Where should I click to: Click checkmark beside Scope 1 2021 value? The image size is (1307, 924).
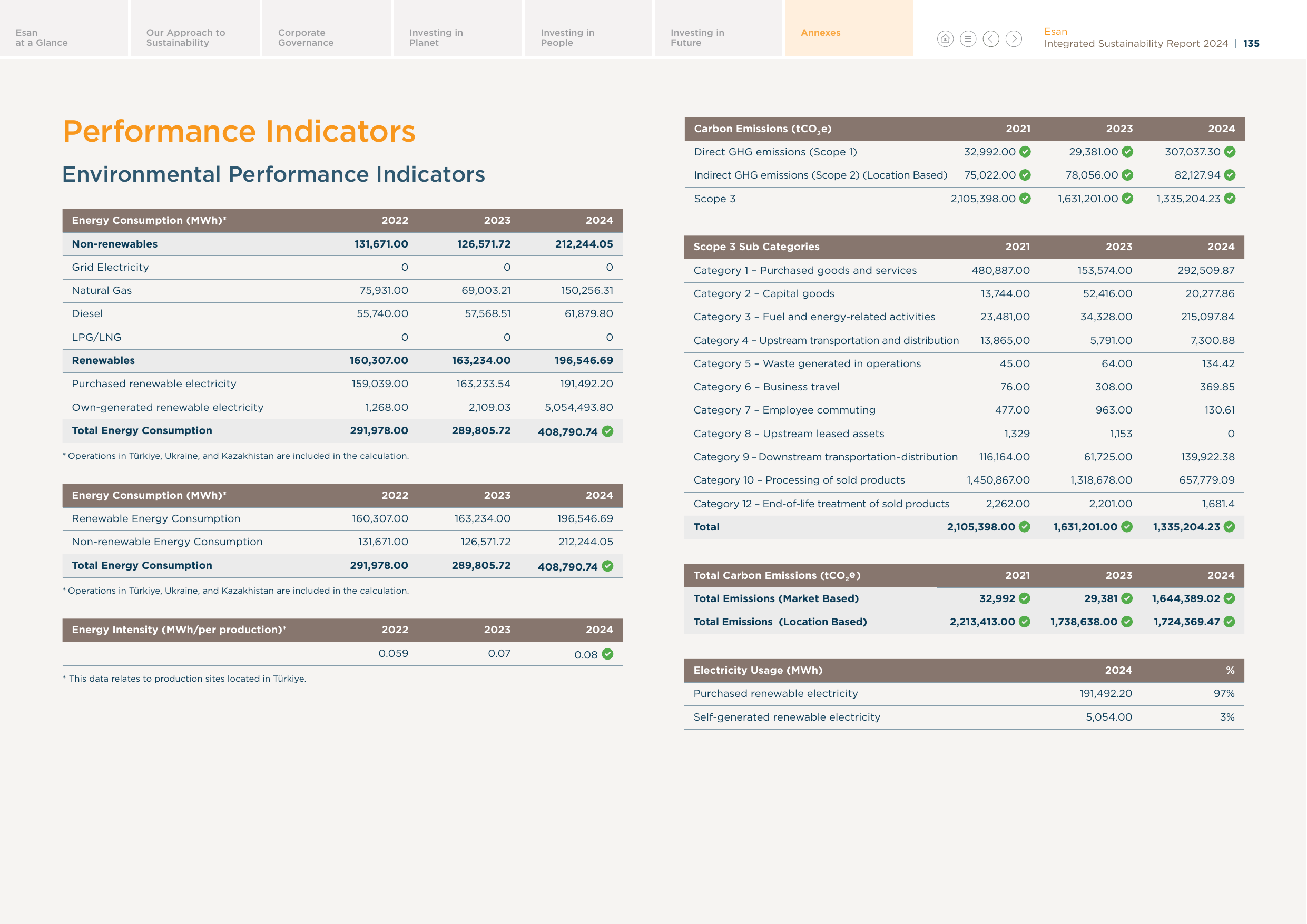[1025, 152]
